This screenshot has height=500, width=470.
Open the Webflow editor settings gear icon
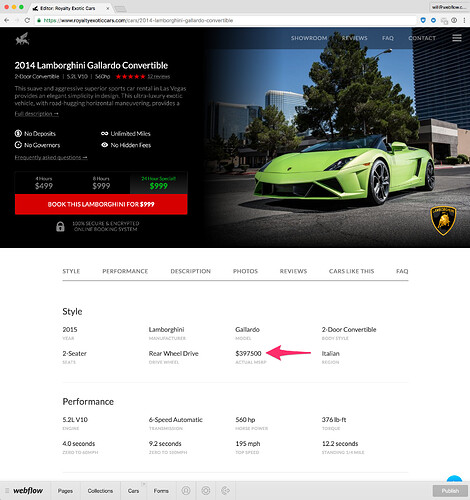(206, 490)
